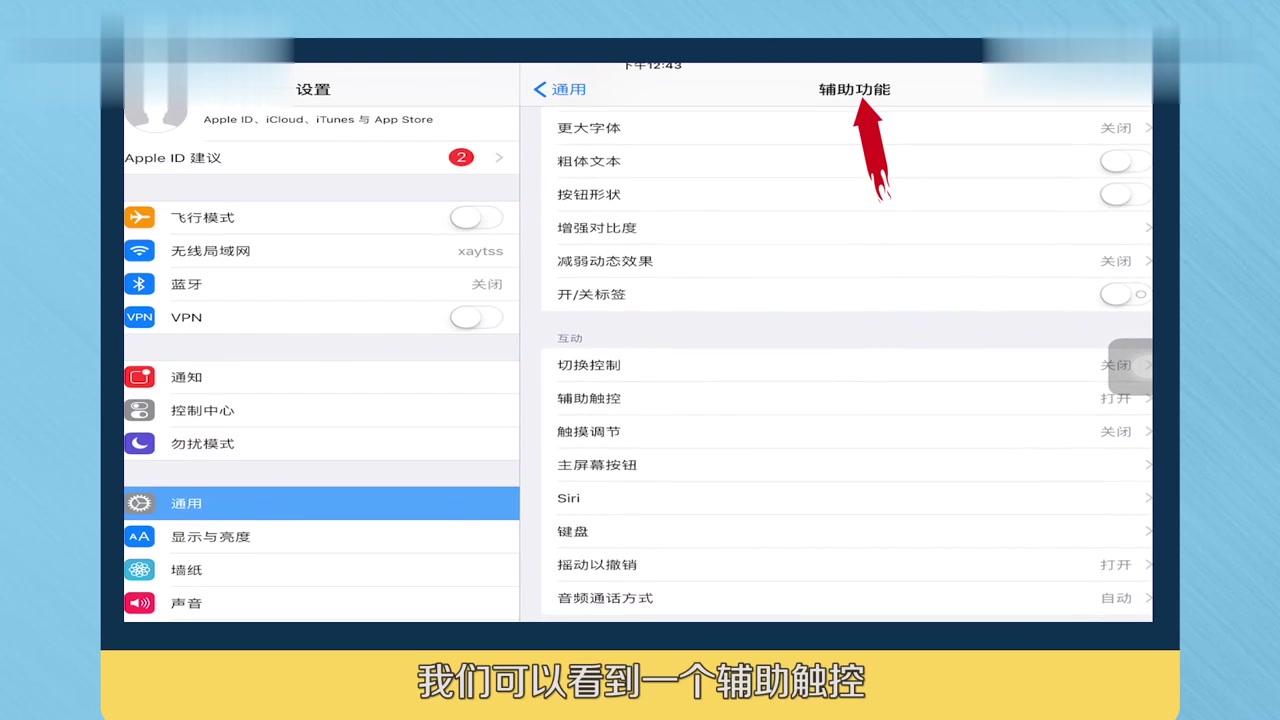Open chevron on Siri row
Image resolution: width=1280 pixels, height=720 pixels.
(x=1148, y=498)
